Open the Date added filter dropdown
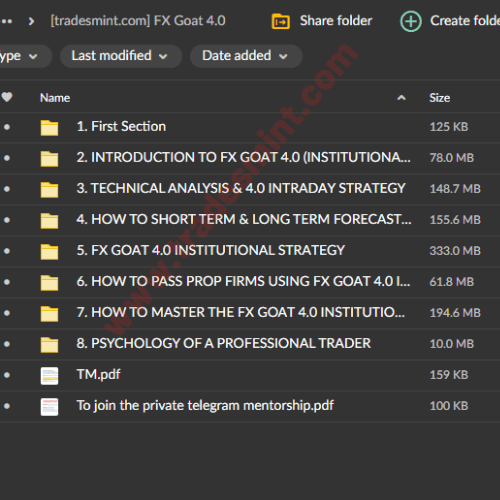The width and height of the screenshot is (500, 500). tap(246, 56)
